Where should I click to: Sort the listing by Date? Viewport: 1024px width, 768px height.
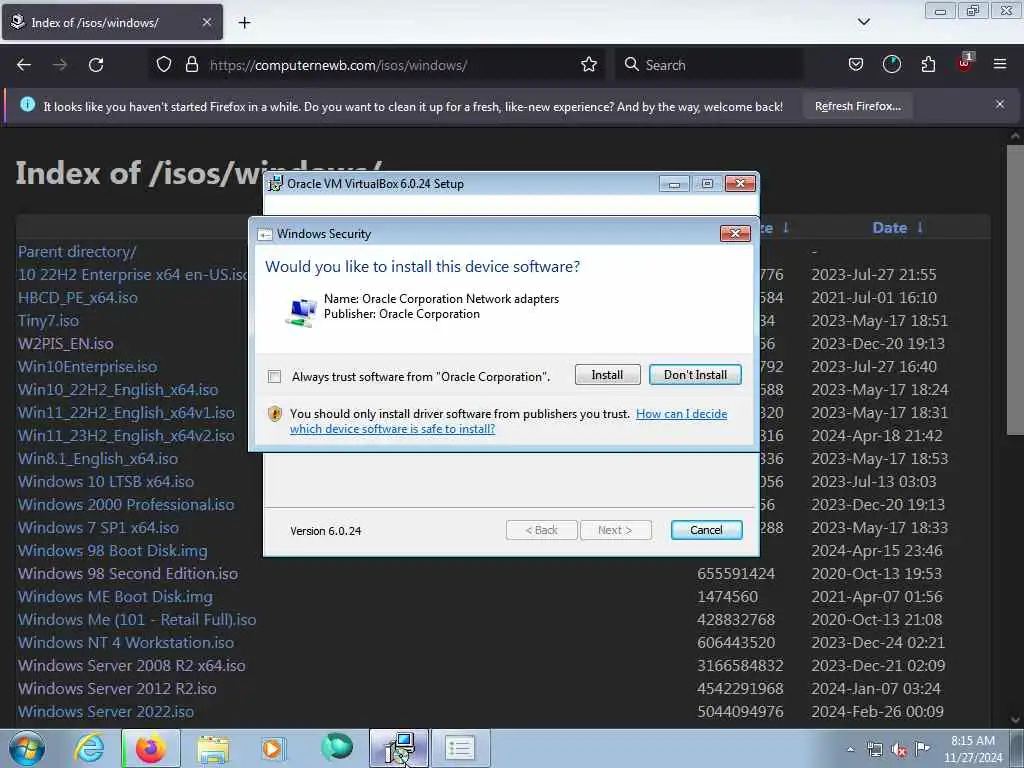(897, 228)
